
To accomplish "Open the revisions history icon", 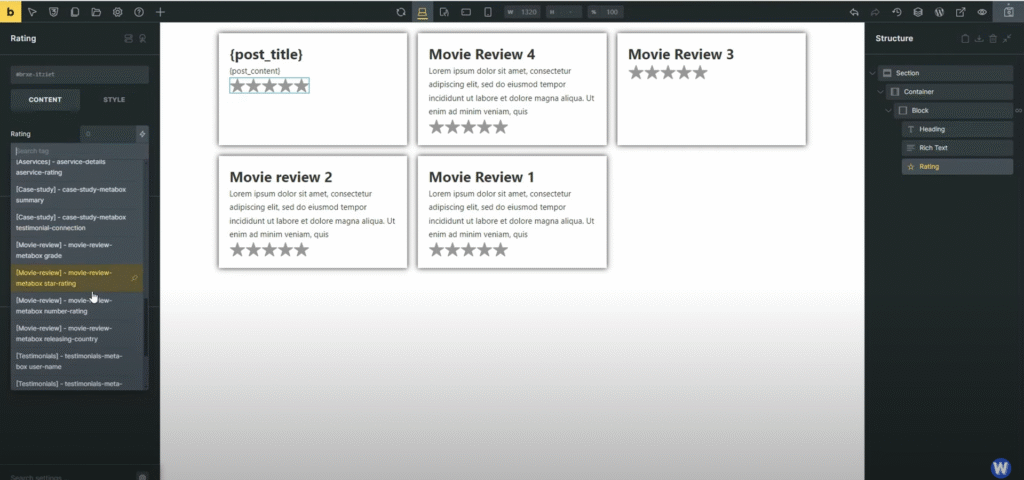I will 897,12.
